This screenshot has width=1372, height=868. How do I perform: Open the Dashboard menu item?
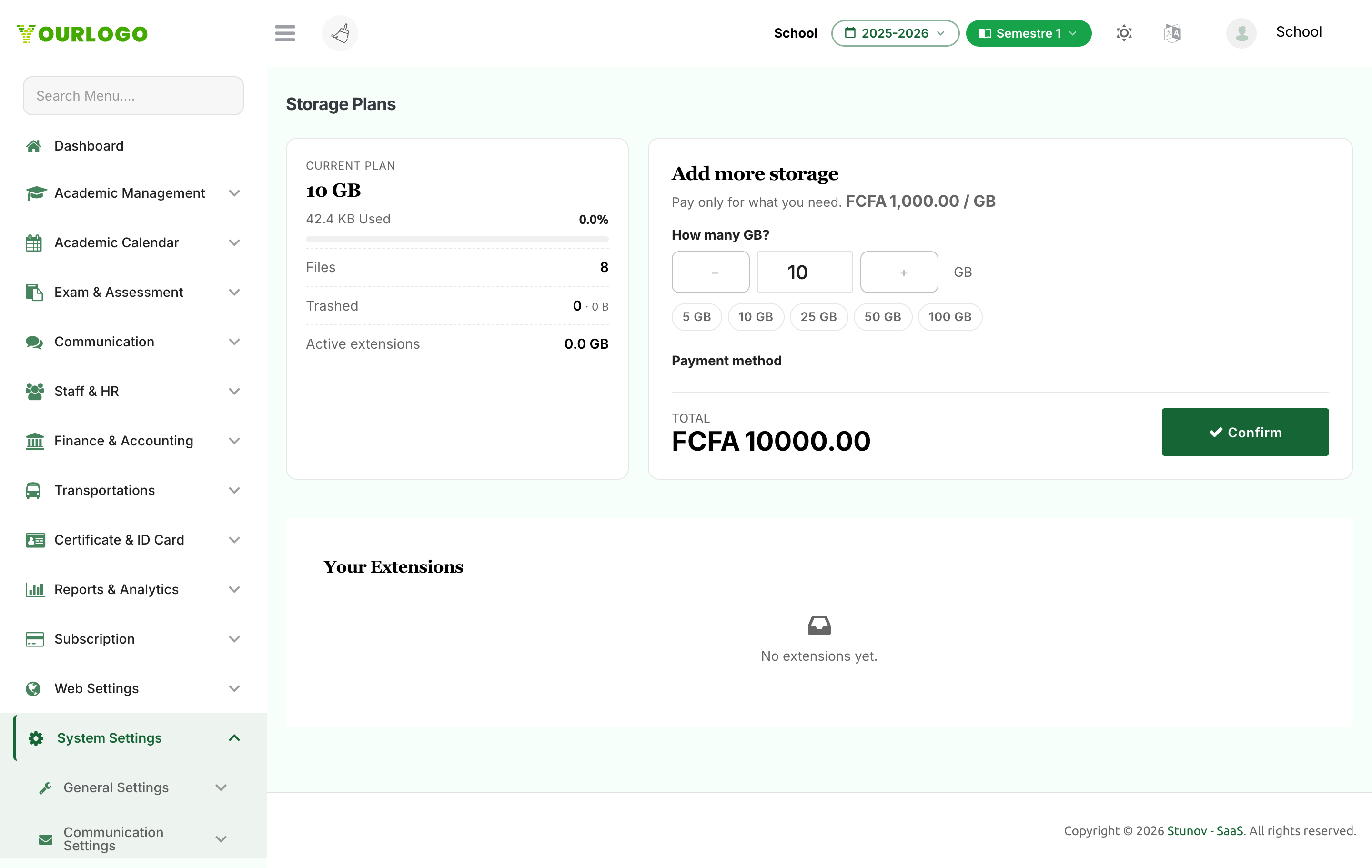click(133, 146)
